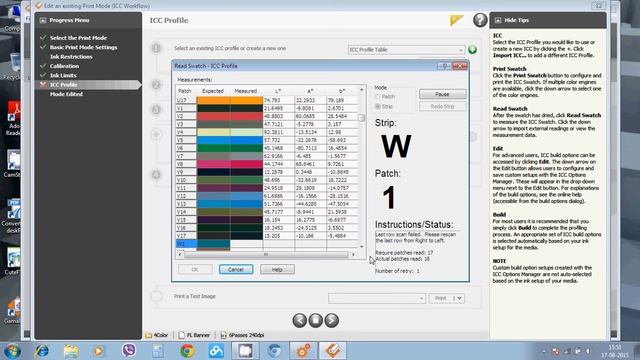Screen dimensions: 640x360
Task: Open the ICC Profile Table dropdown
Action: point(406,50)
